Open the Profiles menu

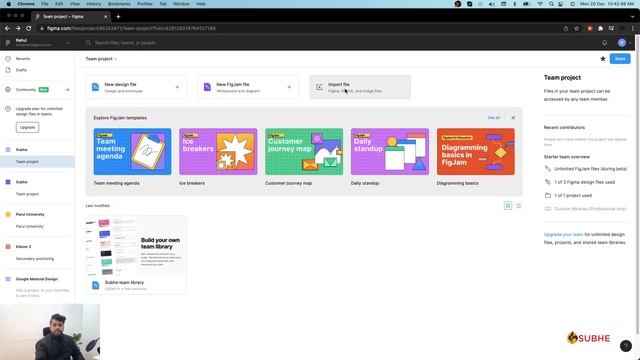point(144,4)
